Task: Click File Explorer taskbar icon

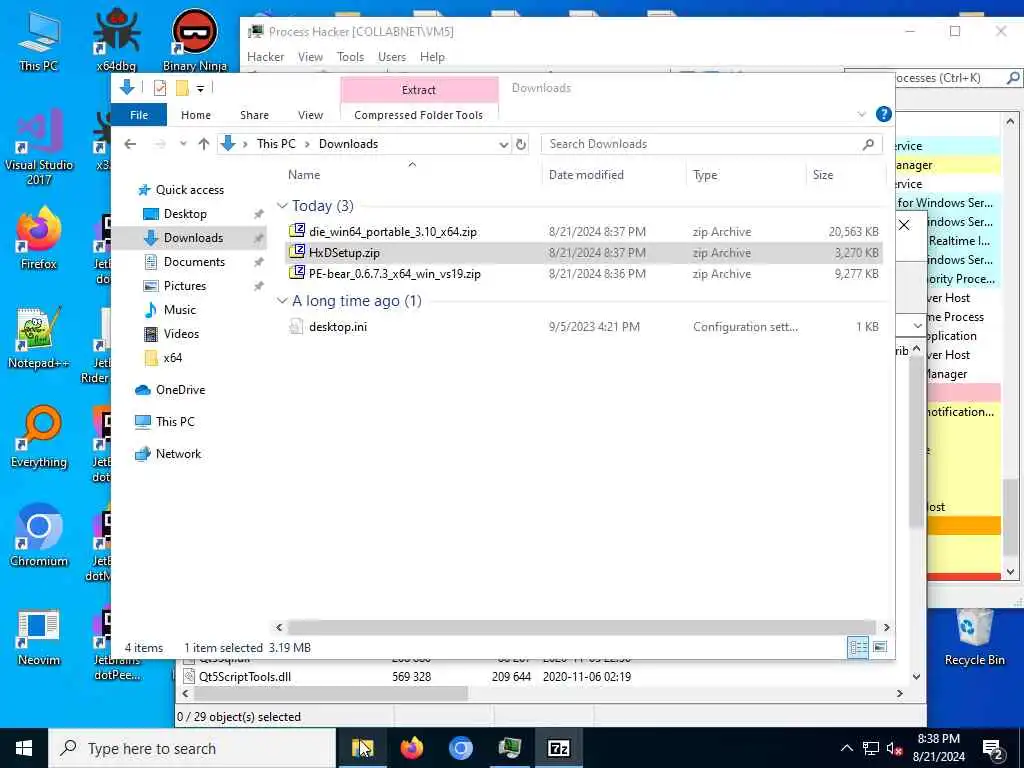Action: click(362, 748)
